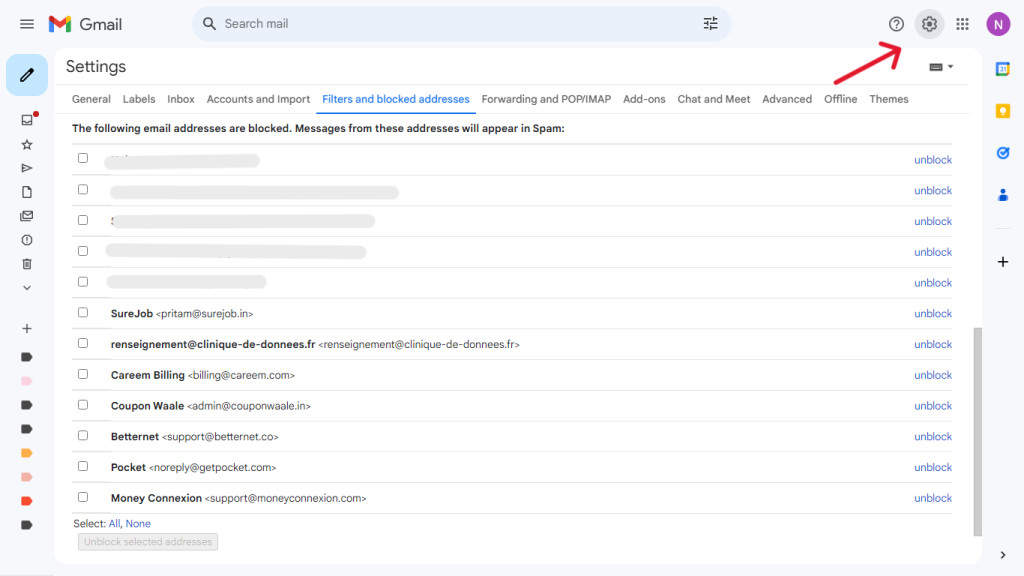The image size is (1024, 576).
Task: Switch to the Add-ons tab
Action: [x=644, y=99]
